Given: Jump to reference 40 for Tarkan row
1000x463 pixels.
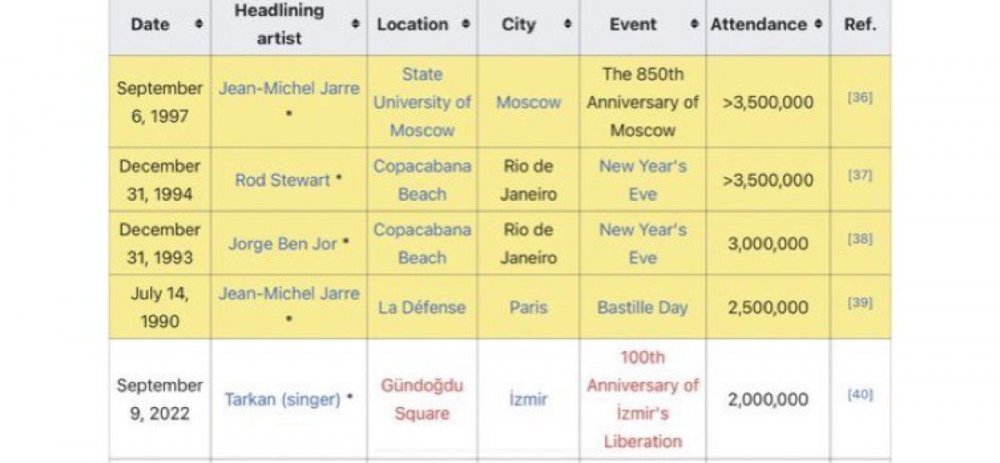Looking at the screenshot, I should (x=859, y=394).
